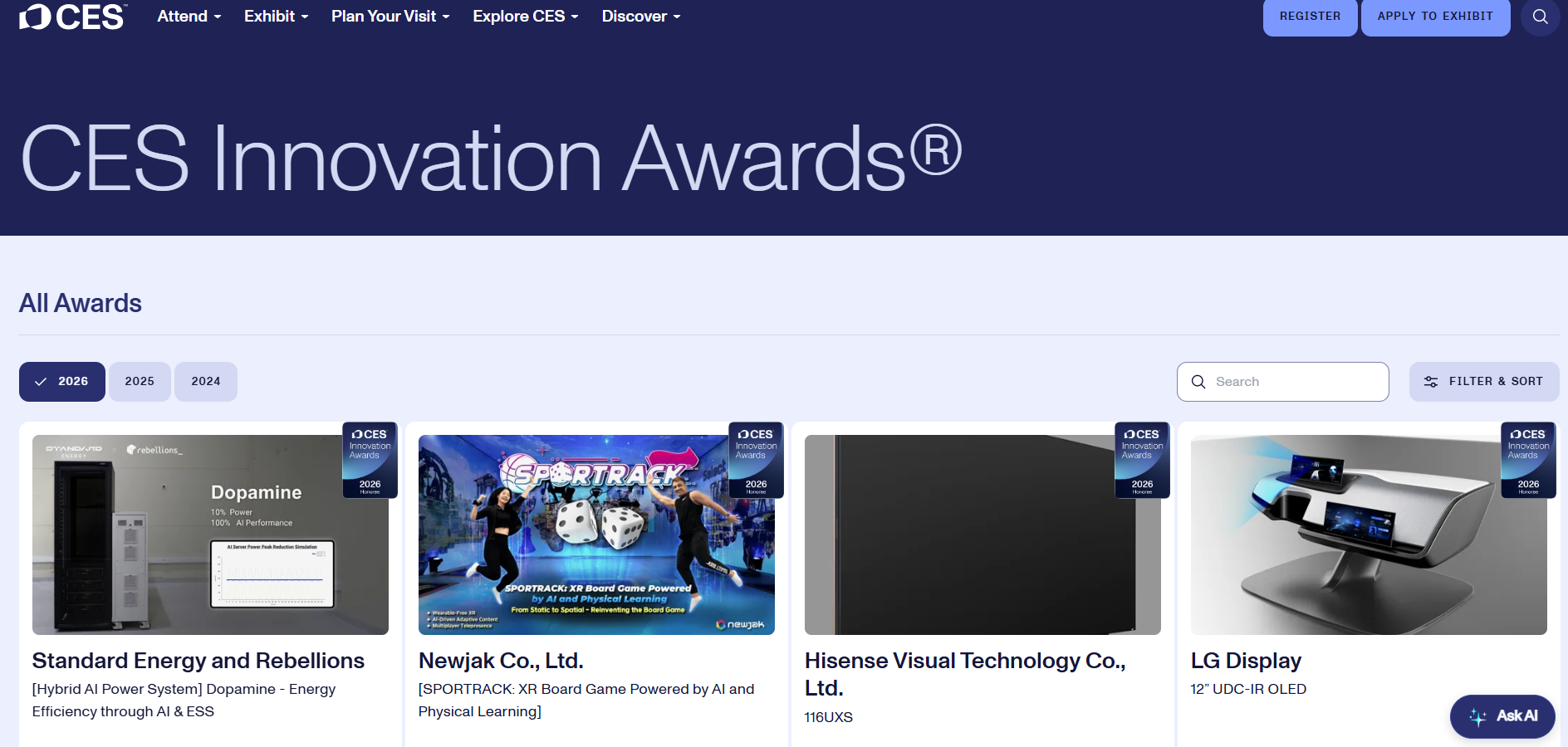Select the 2024 year filter

206,382
